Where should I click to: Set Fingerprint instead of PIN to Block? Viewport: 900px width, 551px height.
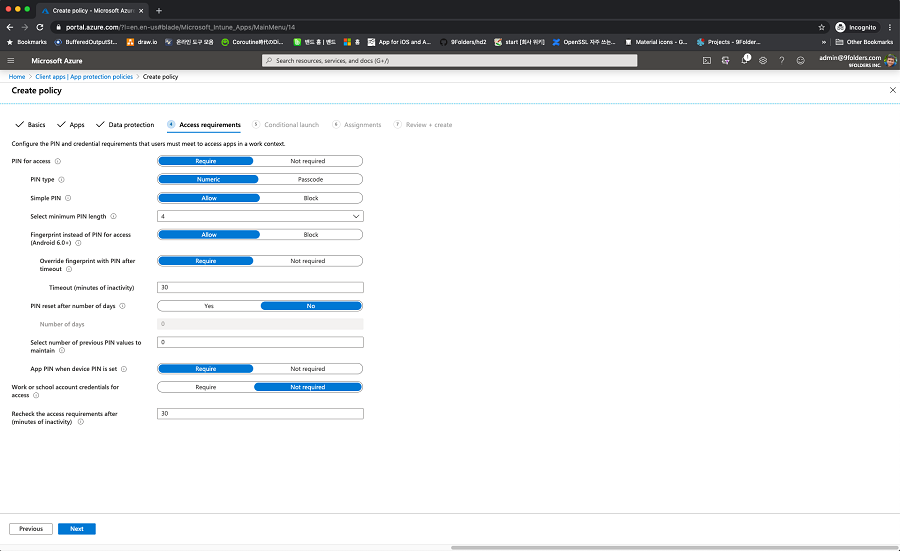coord(311,235)
